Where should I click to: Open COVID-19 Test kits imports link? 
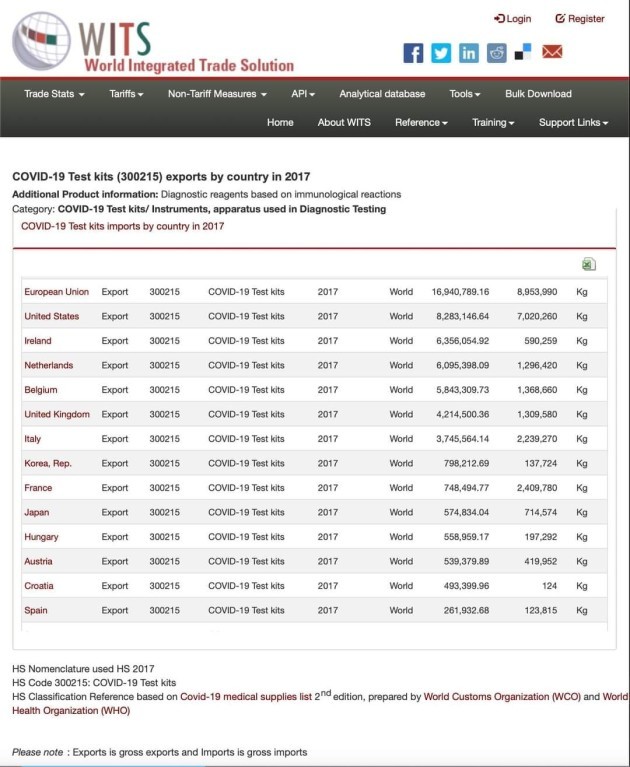pos(122,226)
